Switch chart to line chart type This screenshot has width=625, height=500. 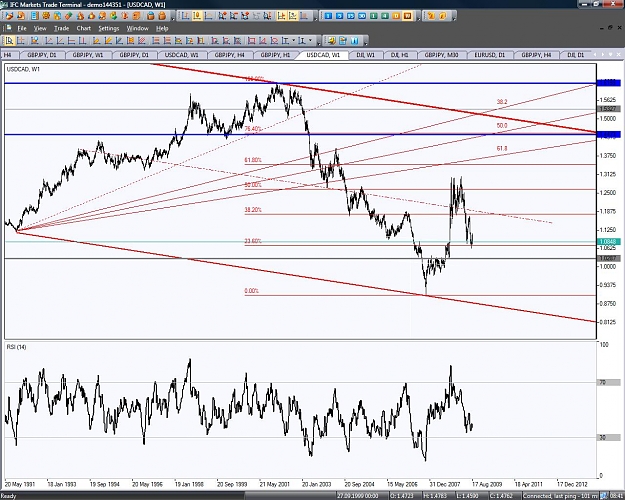208,16
